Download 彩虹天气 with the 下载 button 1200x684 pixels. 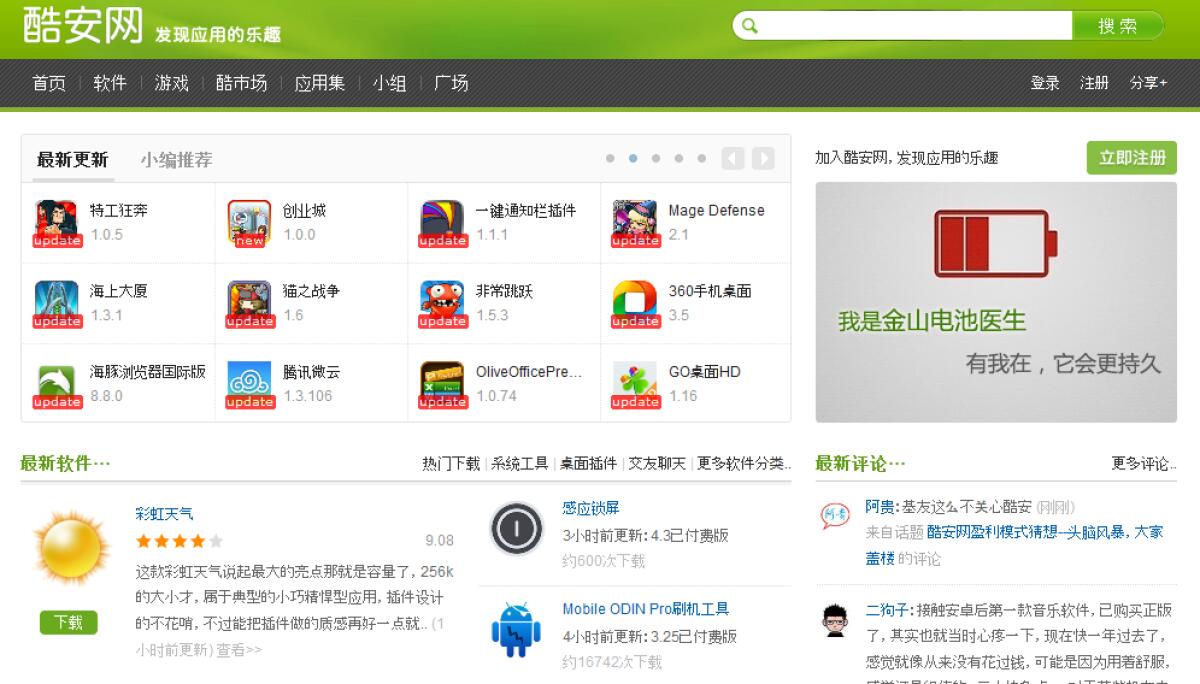tap(69, 622)
